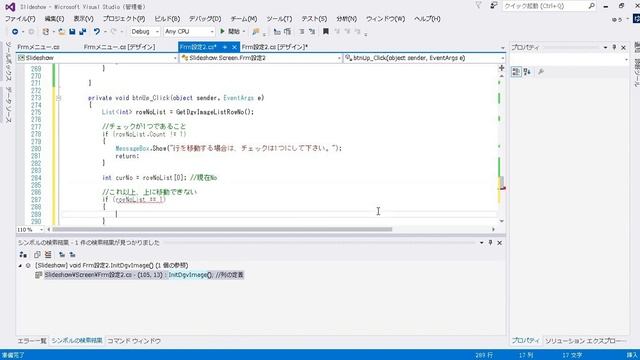Screen dimensions: 640x360
Task: Click the search magnifier in Quick Launch
Action: [x=591, y=6]
